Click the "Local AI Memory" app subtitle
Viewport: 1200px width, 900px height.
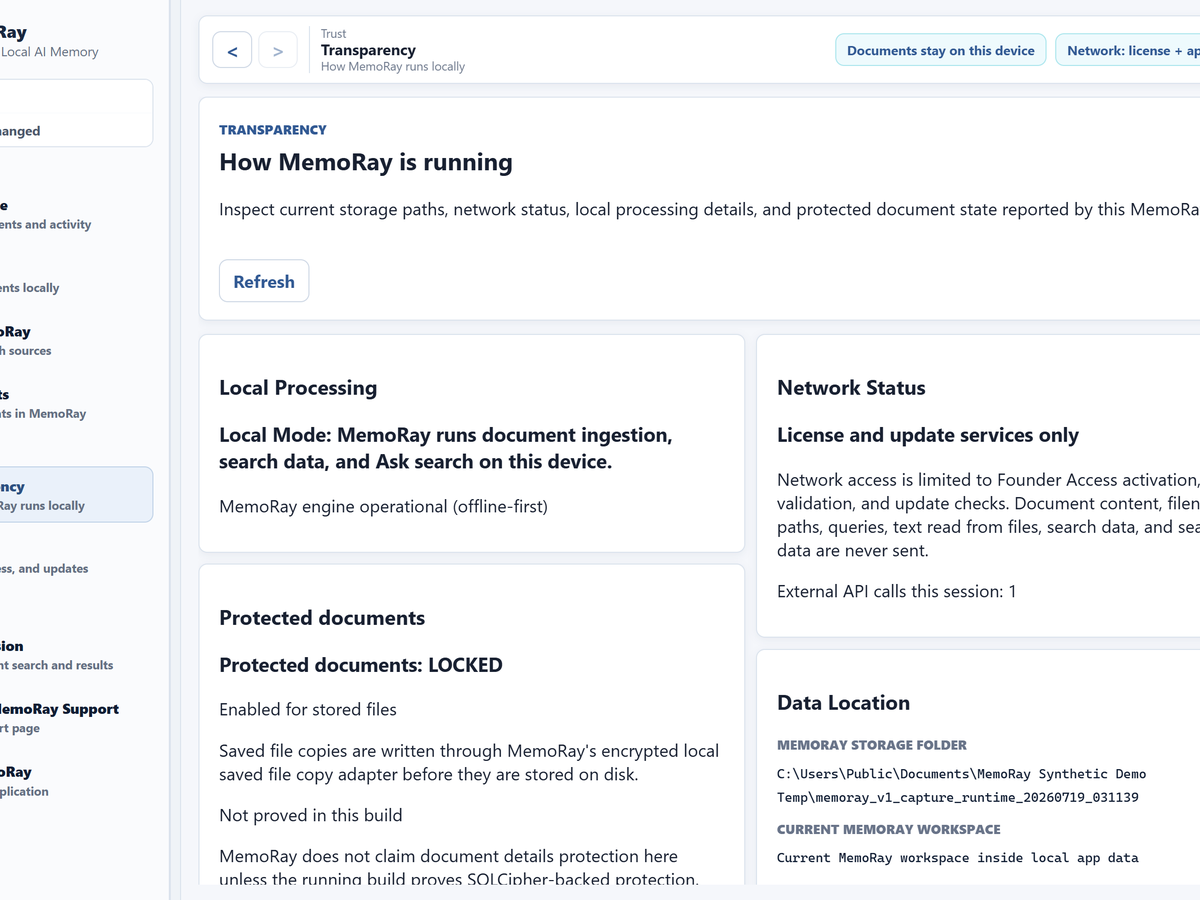click(x=50, y=52)
